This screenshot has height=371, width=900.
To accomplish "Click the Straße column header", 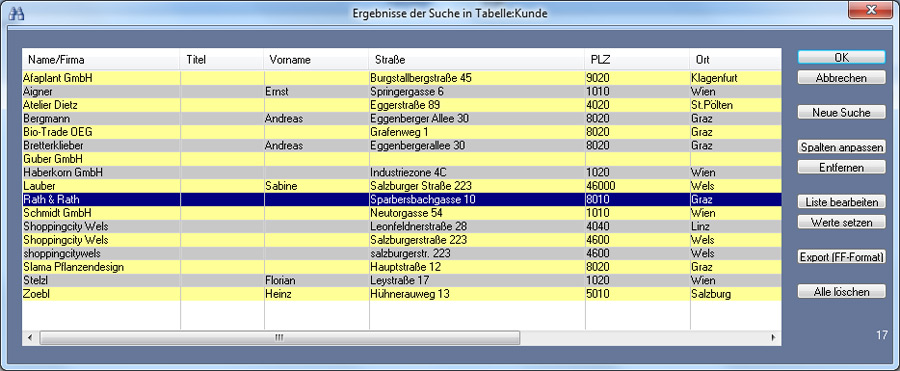I will tap(476, 60).
